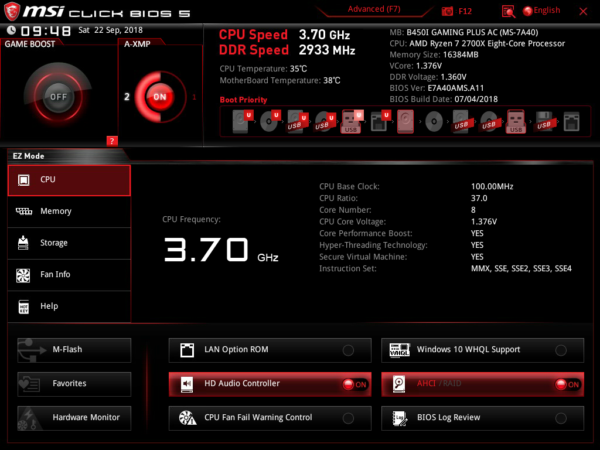Click Memory Size 16384MB value

point(461,55)
